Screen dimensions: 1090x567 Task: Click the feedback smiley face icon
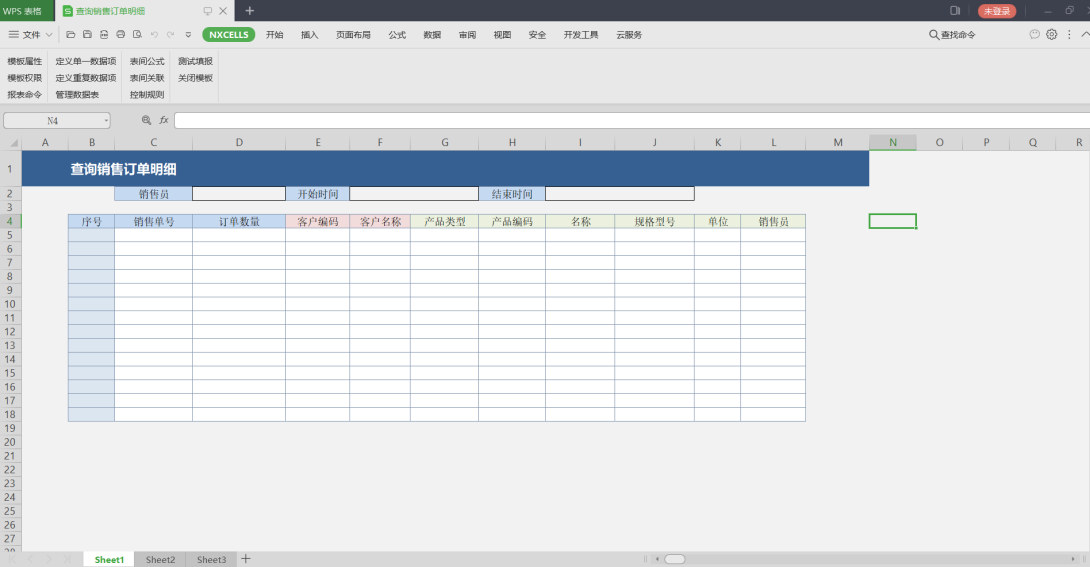pyautogui.click(x=1035, y=35)
